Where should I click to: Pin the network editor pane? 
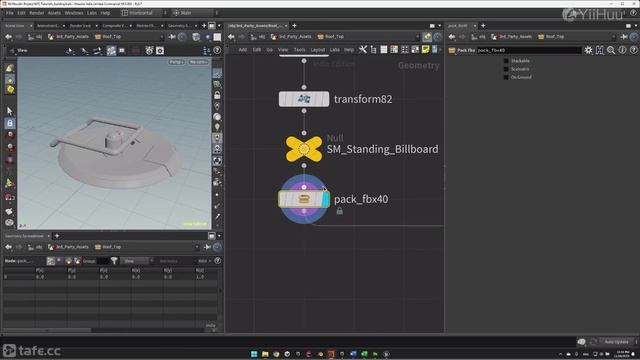[427, 37]
